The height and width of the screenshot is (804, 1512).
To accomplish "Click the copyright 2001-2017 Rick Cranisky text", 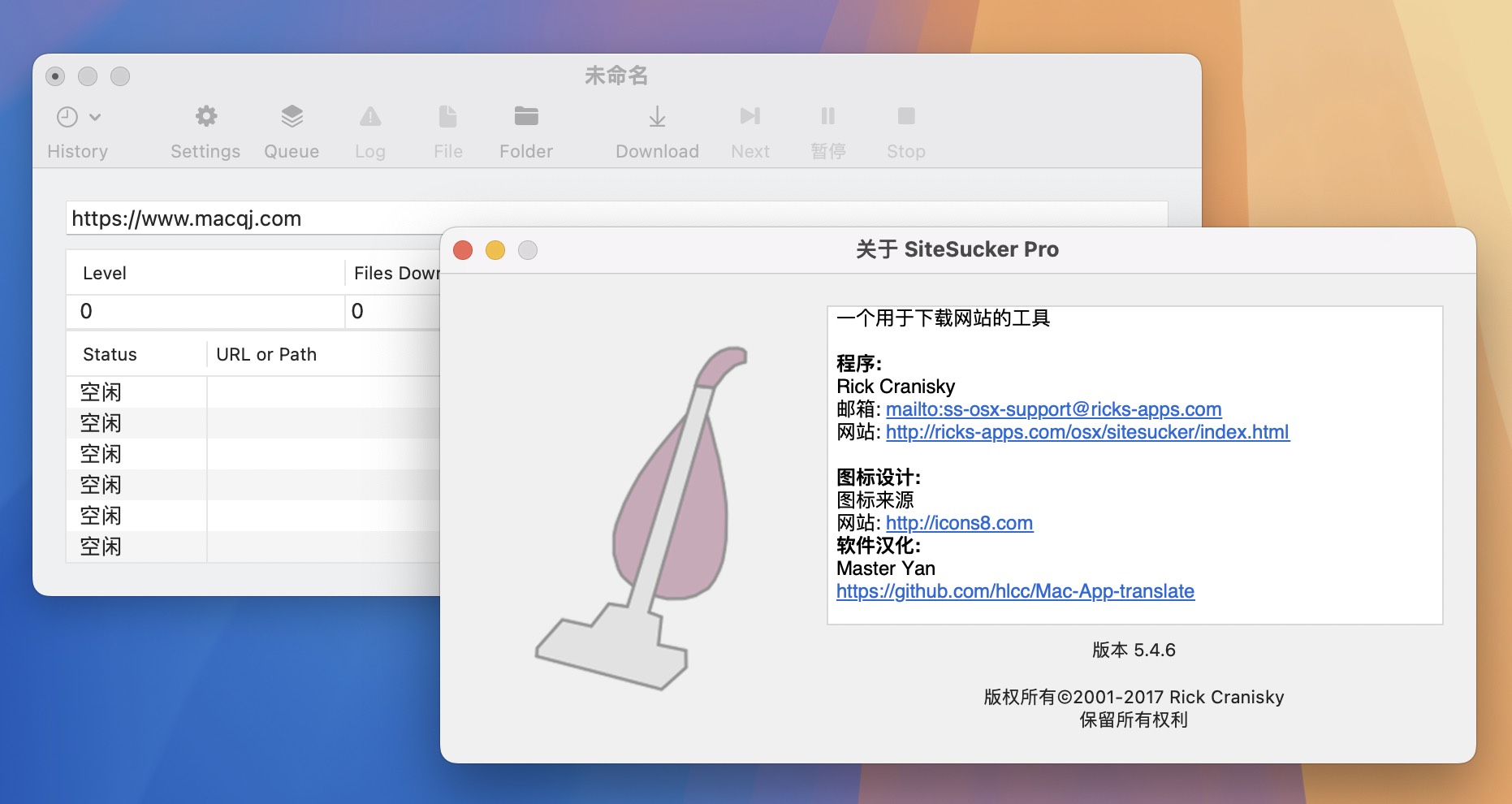I will (x=1134, y=697).
